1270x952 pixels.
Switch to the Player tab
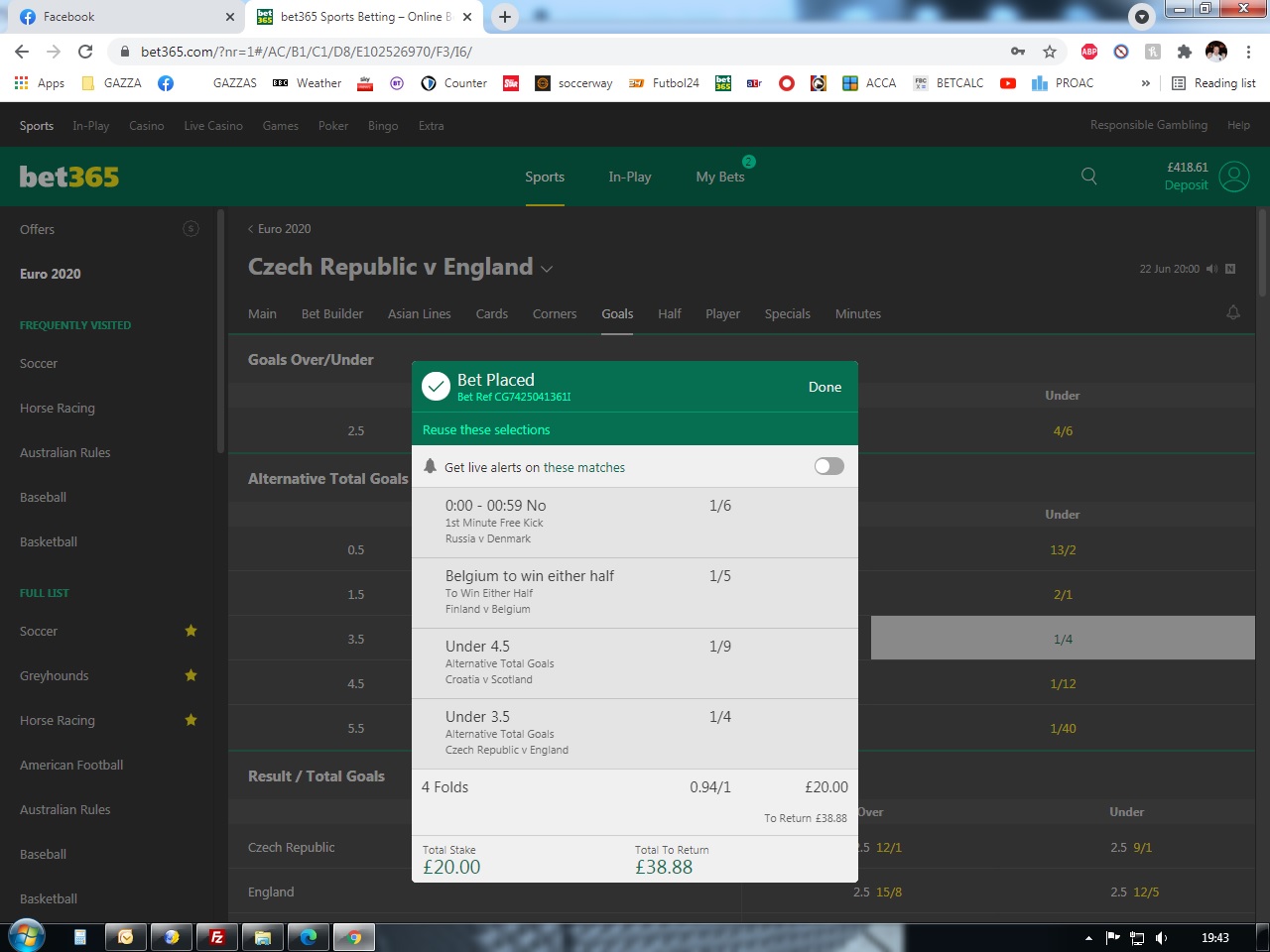coord(722,313)
